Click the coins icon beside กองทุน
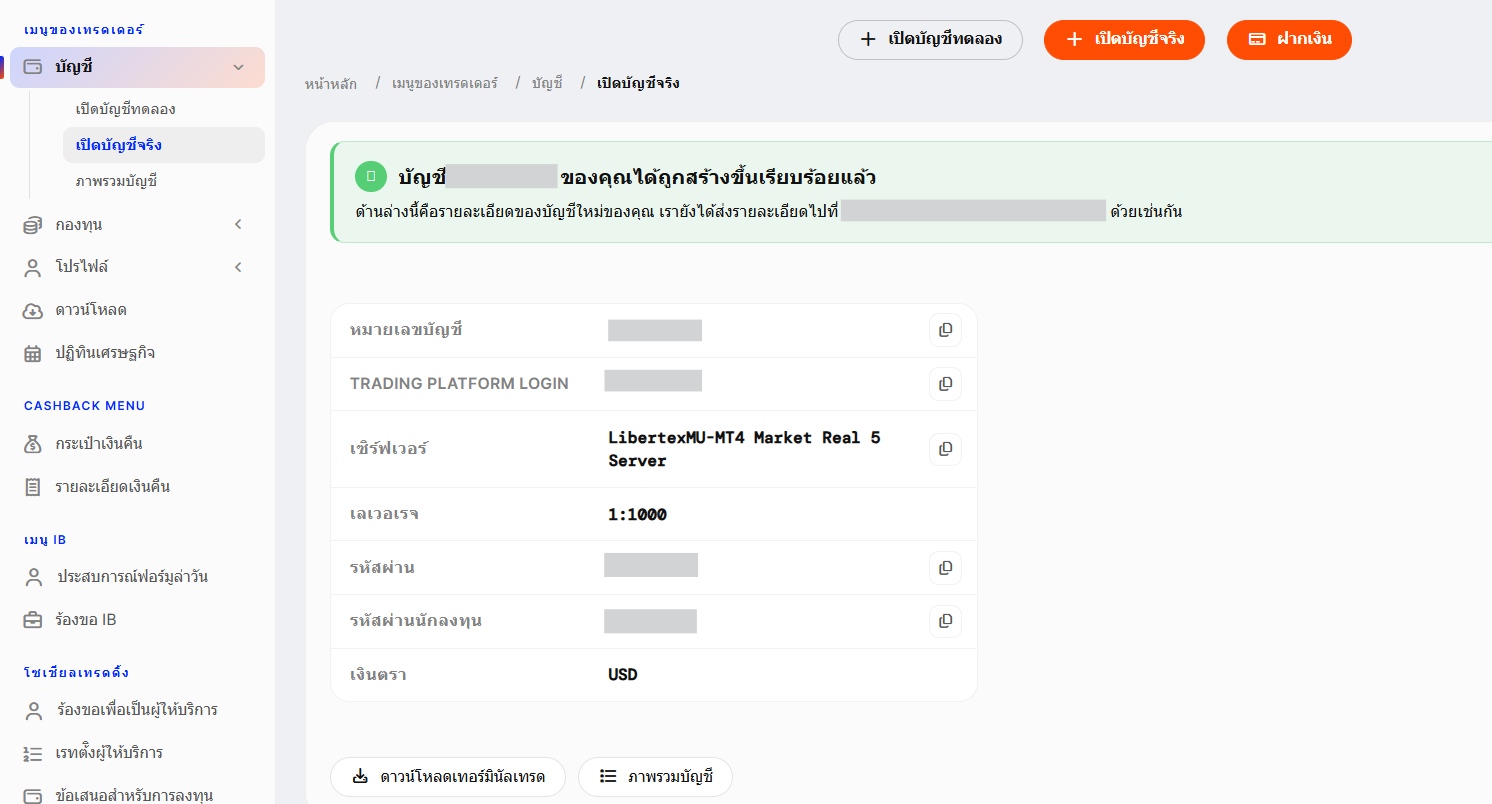The width and height of the screenshot is (1492, 804). pyautogui.click(x=33, y=225)
